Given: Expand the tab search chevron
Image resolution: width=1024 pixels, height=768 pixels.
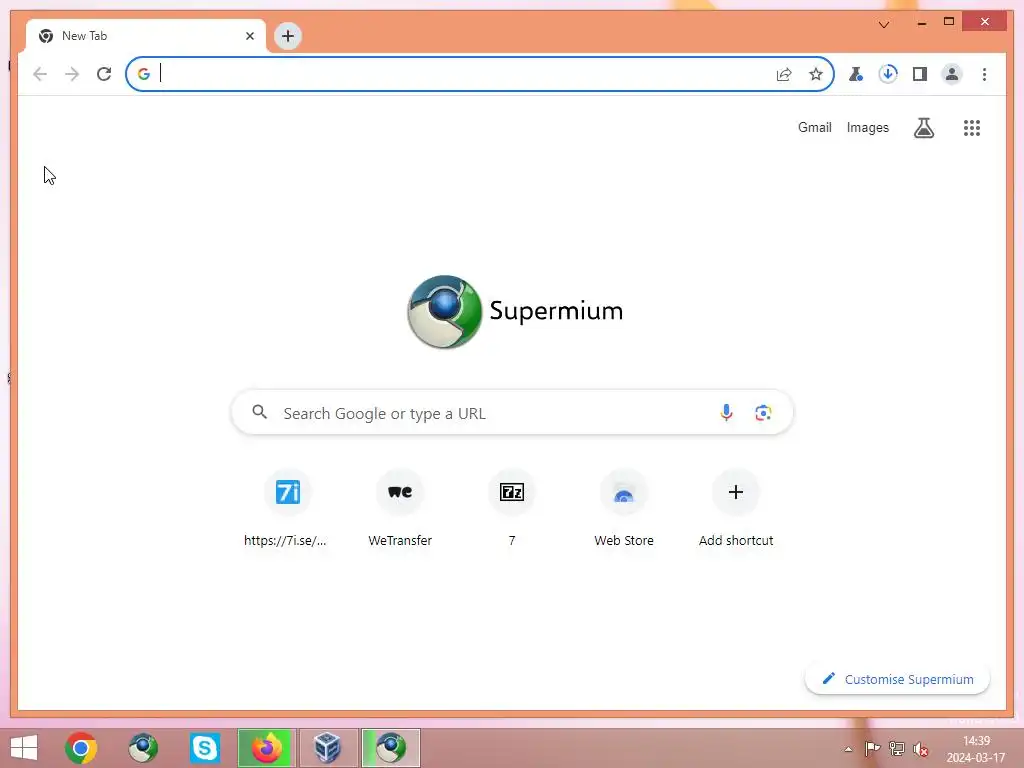Looking at the screenshot, I should point(884,24).
